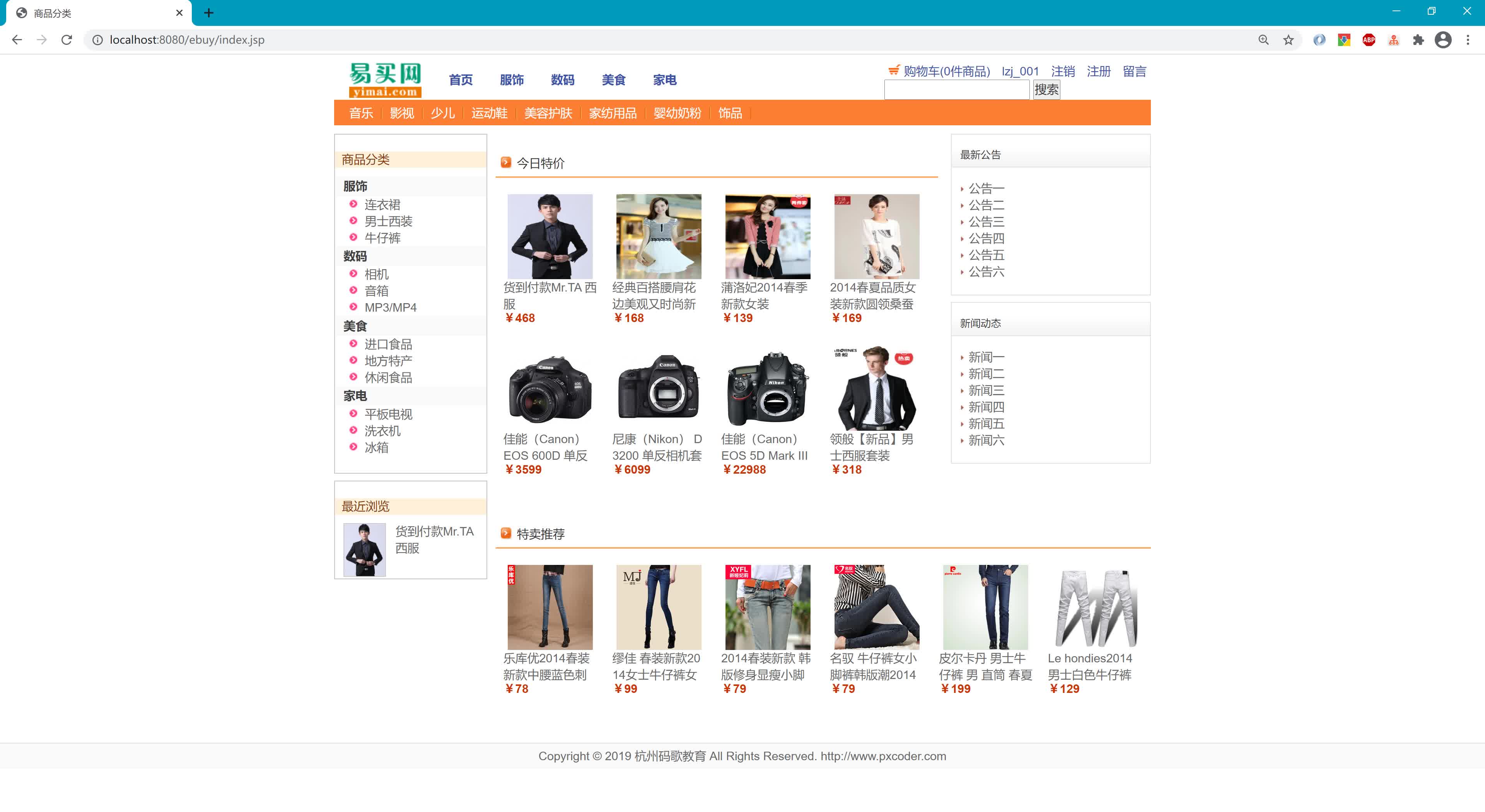Open 男士西装 category
The width and height of the screenshot is (1485, 812).
[x=388, y=221]
